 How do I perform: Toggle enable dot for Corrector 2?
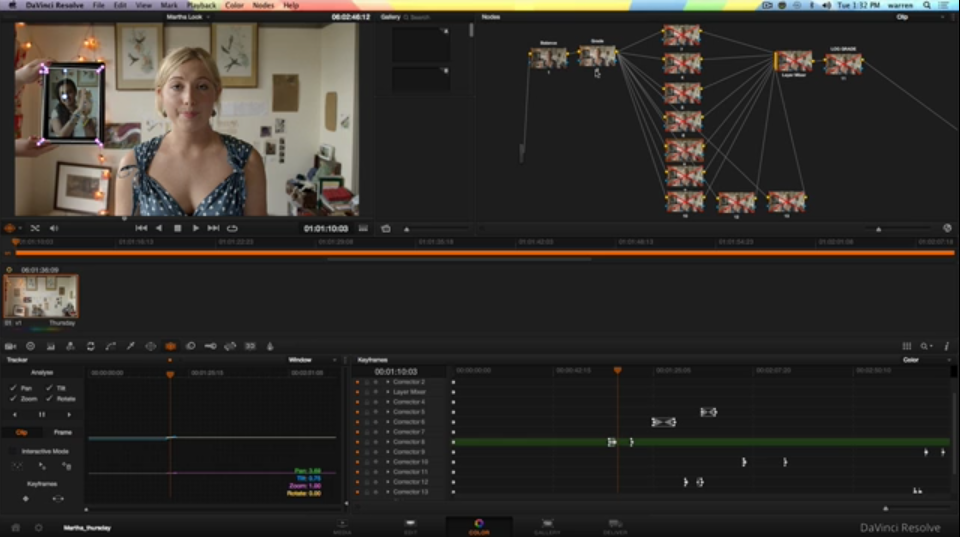tap(358, 382)
